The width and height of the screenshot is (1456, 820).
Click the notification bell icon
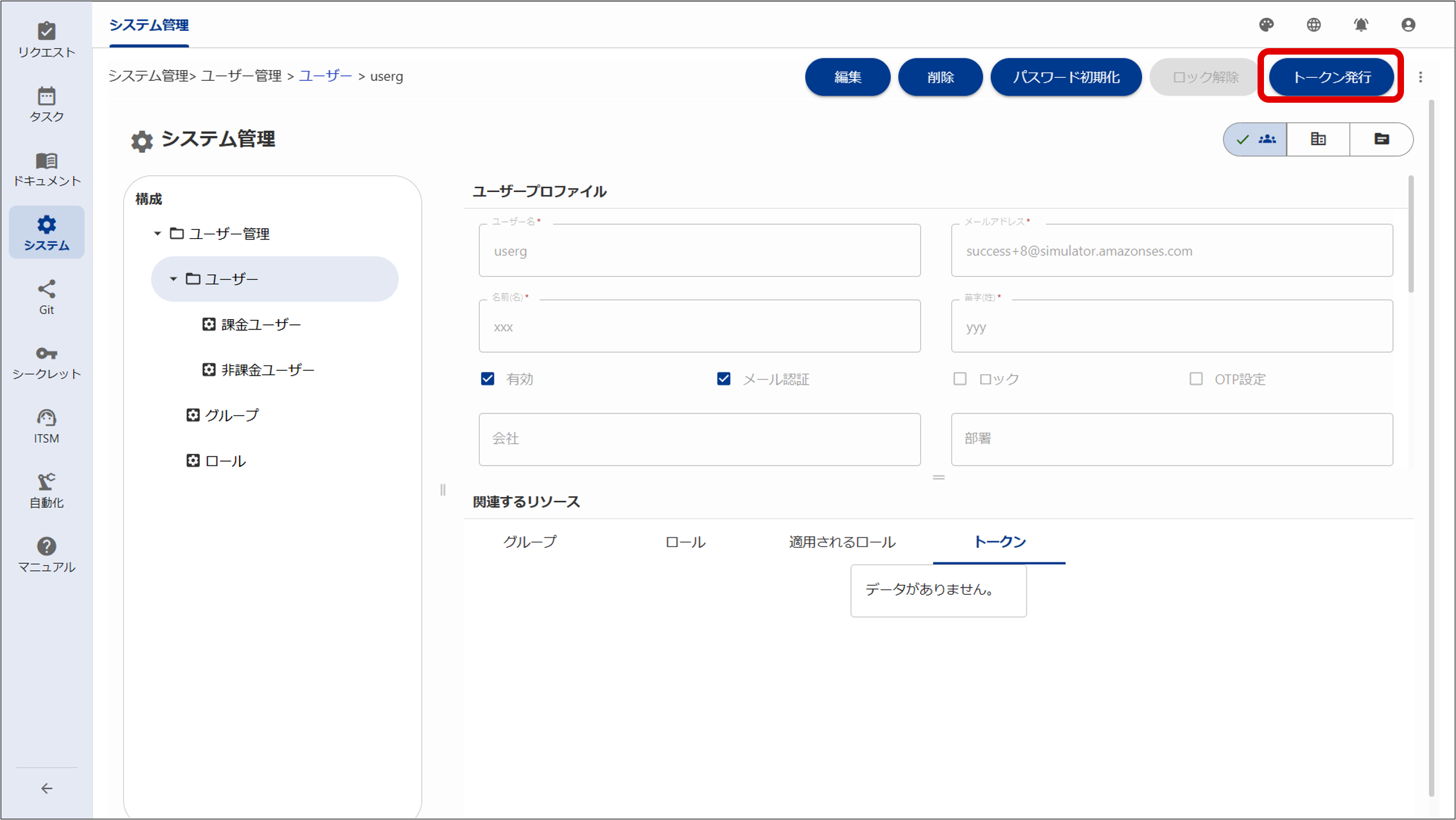(x=1361, y=25)
